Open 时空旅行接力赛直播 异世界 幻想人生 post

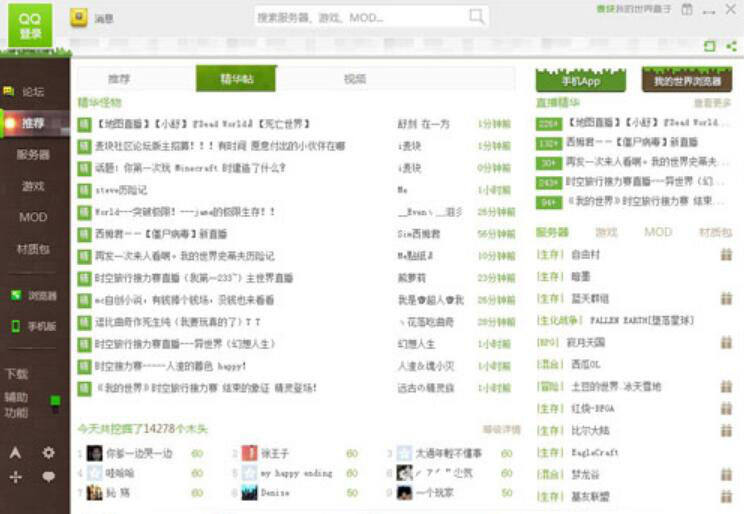coord(185,344)
